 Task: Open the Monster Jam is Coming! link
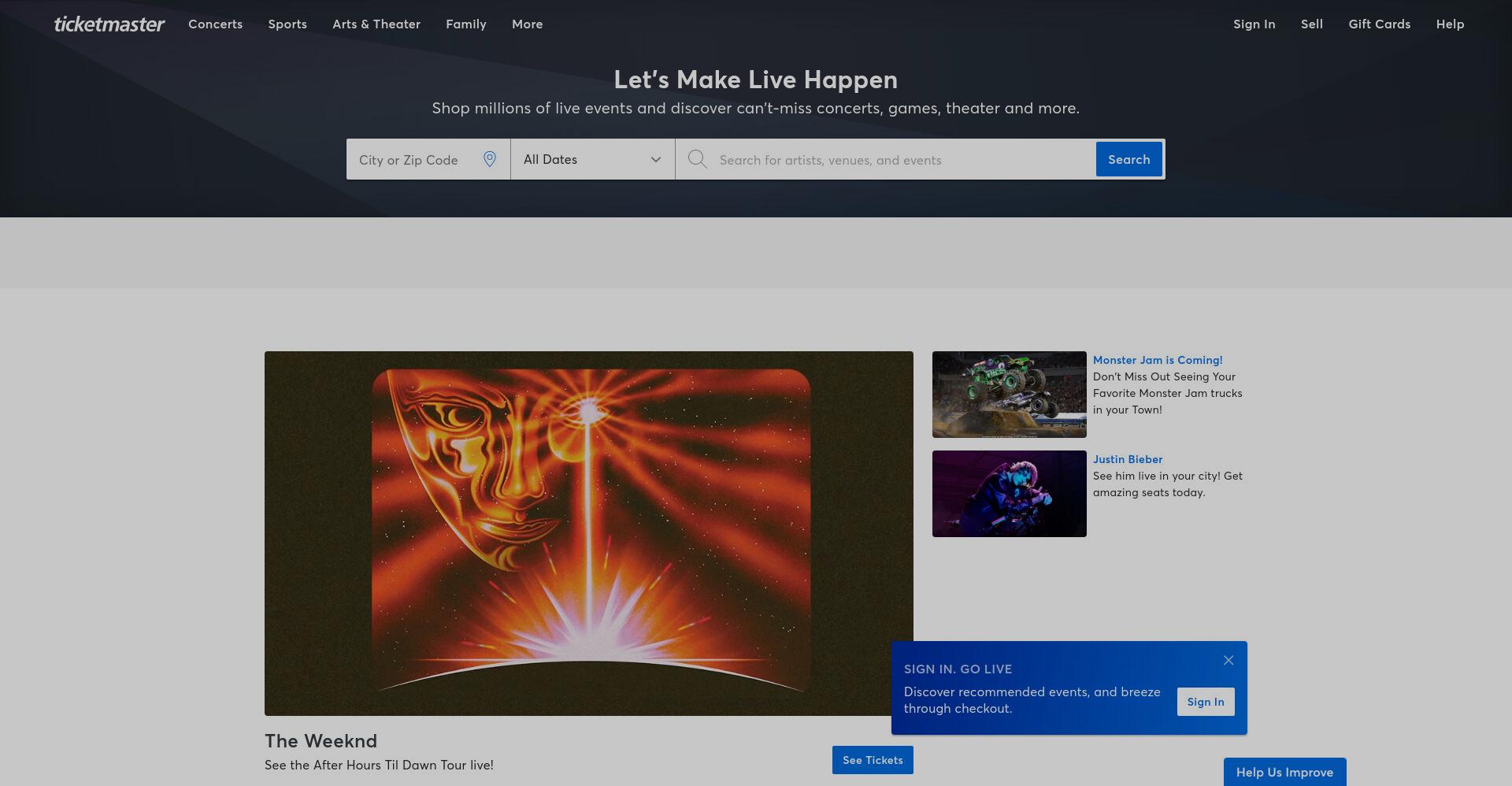coord(1158,360)
